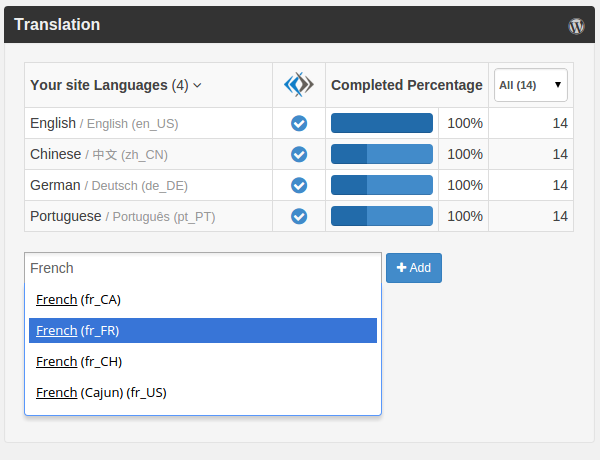Select French (fr_CA) from suggestions
The height and width of the screenshot is (460, 600).
pos(78,299)
